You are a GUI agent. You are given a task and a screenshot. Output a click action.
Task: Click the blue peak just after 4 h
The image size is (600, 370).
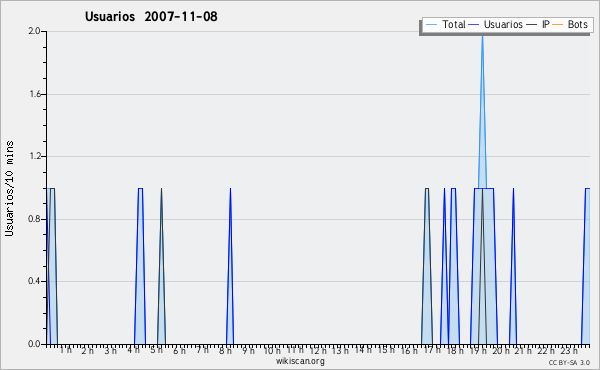[x=140, y=266]
